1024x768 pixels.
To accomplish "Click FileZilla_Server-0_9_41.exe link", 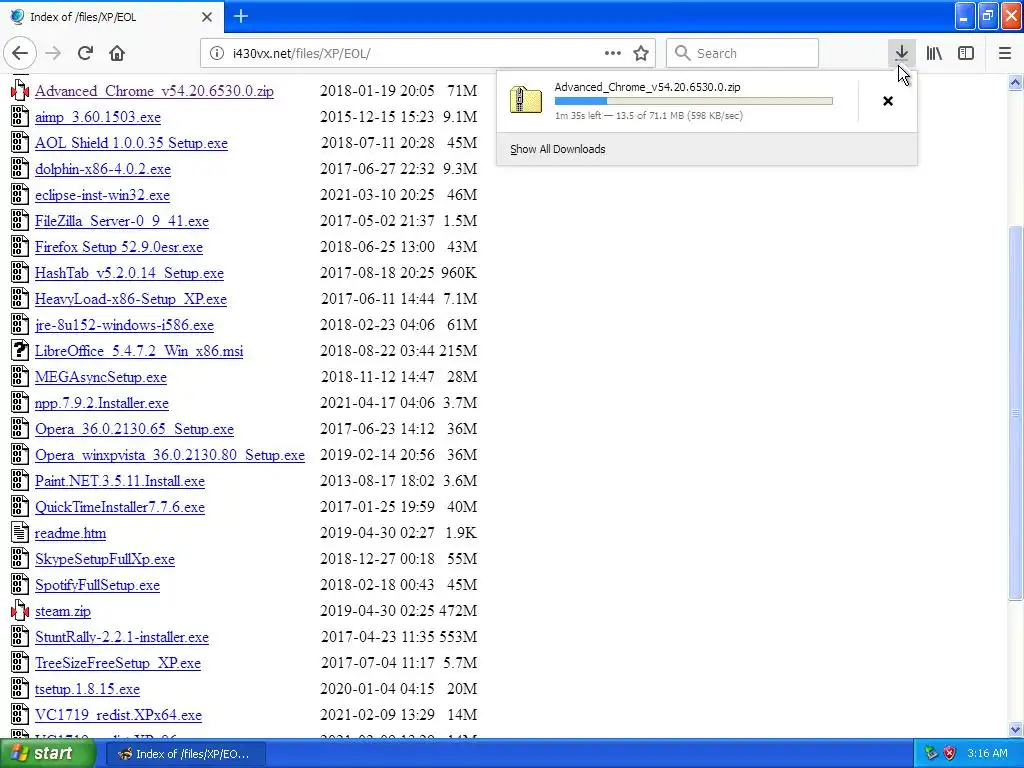I will (121, 221).
